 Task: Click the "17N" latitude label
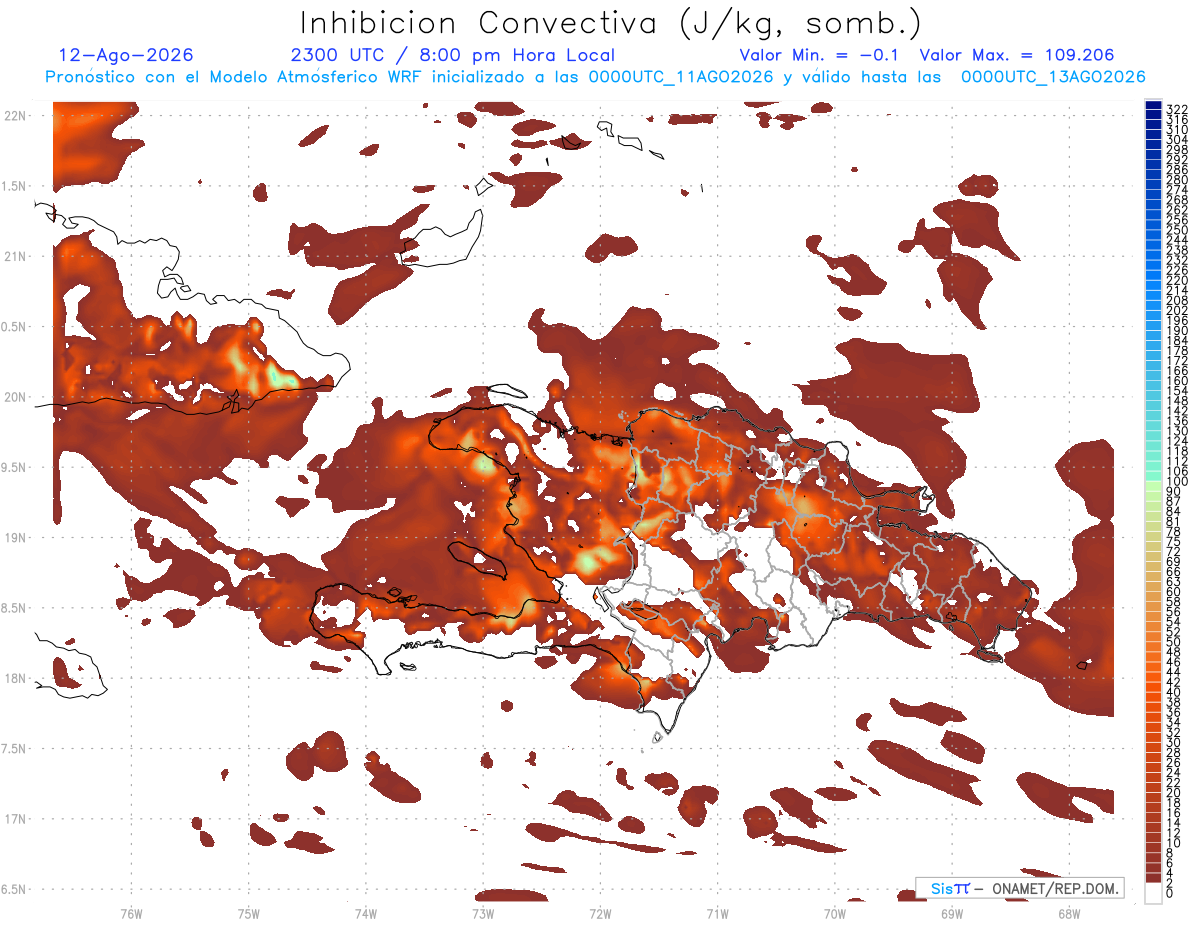[14, 819]
